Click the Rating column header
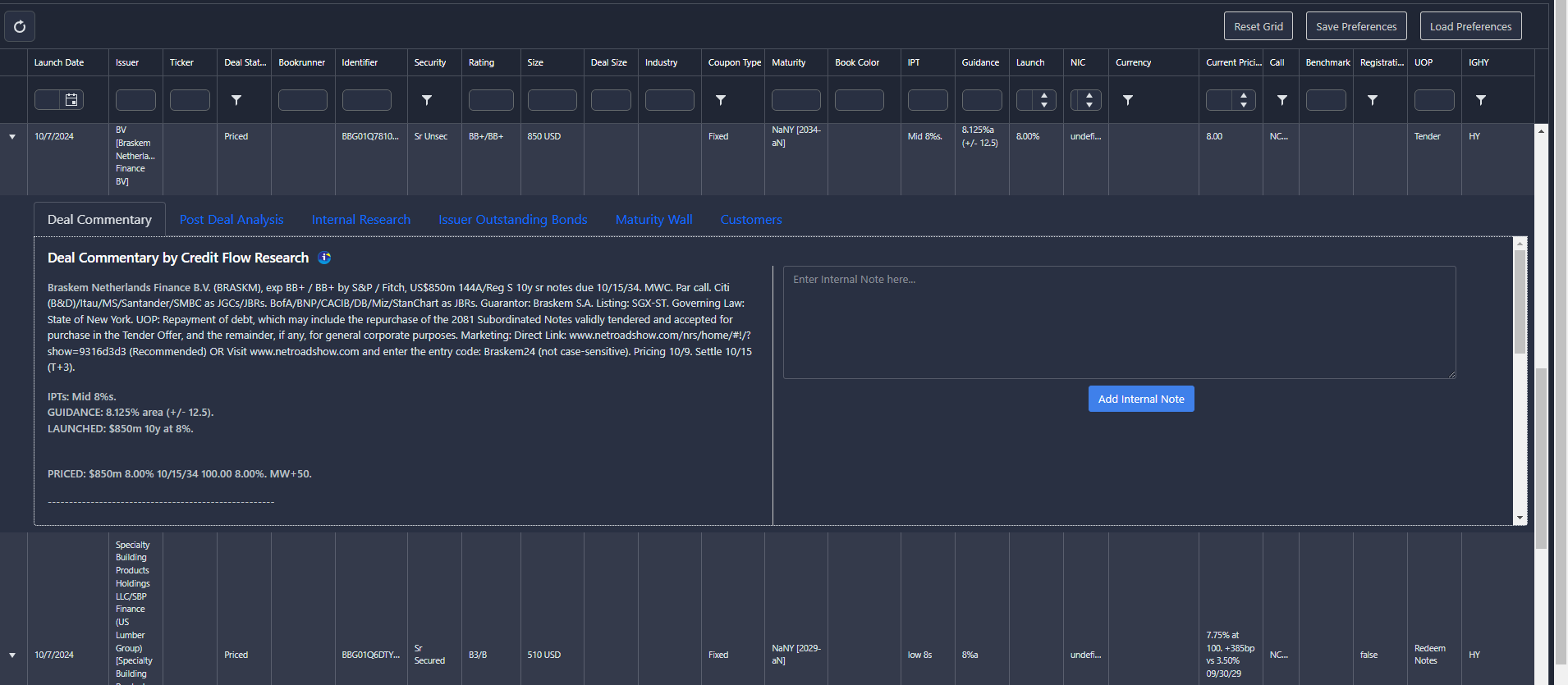This screenshot has width=1568, height=685. 482,62
